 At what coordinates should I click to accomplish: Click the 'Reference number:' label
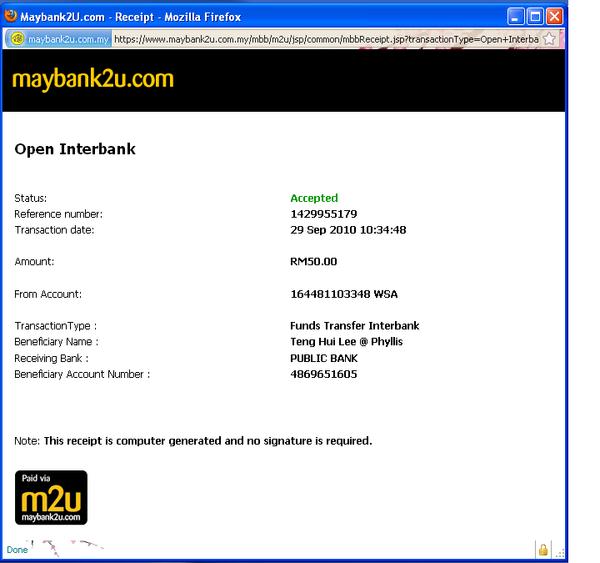click(59, 214)
